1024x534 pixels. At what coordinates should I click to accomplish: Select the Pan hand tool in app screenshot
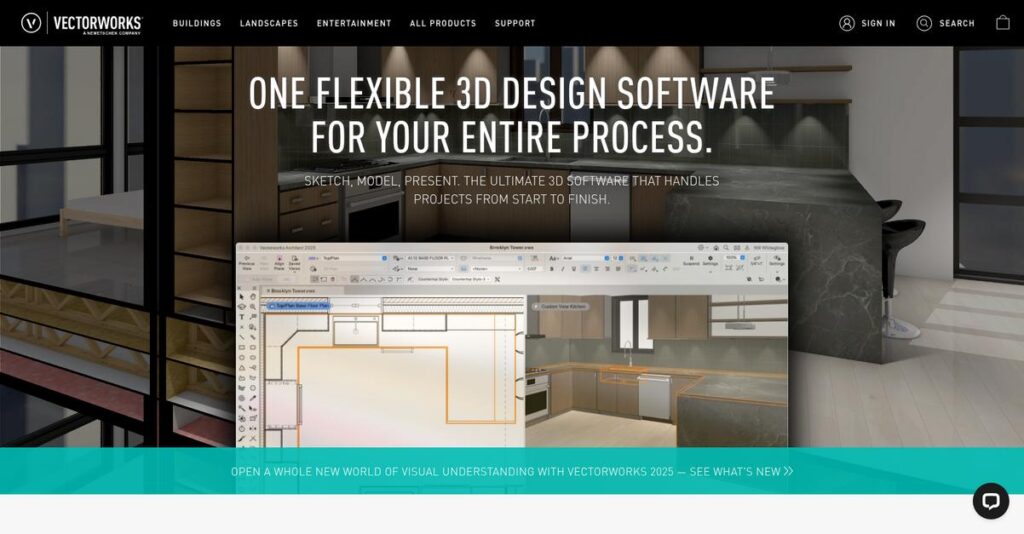point(253,296)
